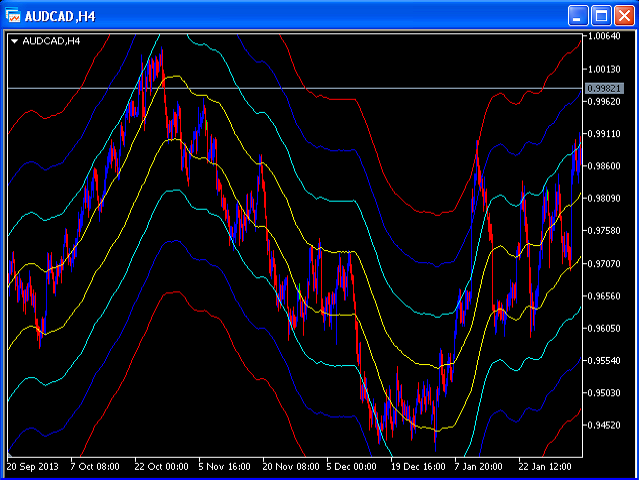Click the 1.00130 price scale value
The image size is (640, 480).
[604, 69]
